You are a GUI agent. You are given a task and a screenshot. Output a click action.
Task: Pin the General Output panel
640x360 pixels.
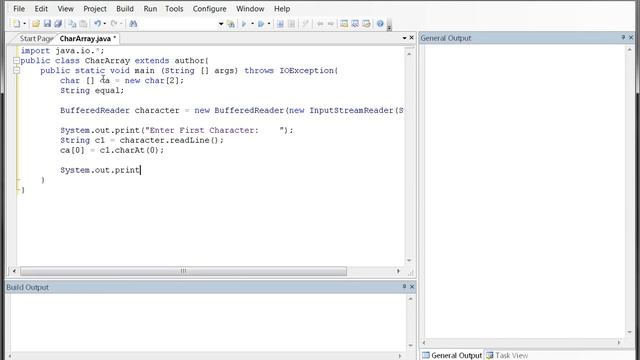tap(623, 37)
